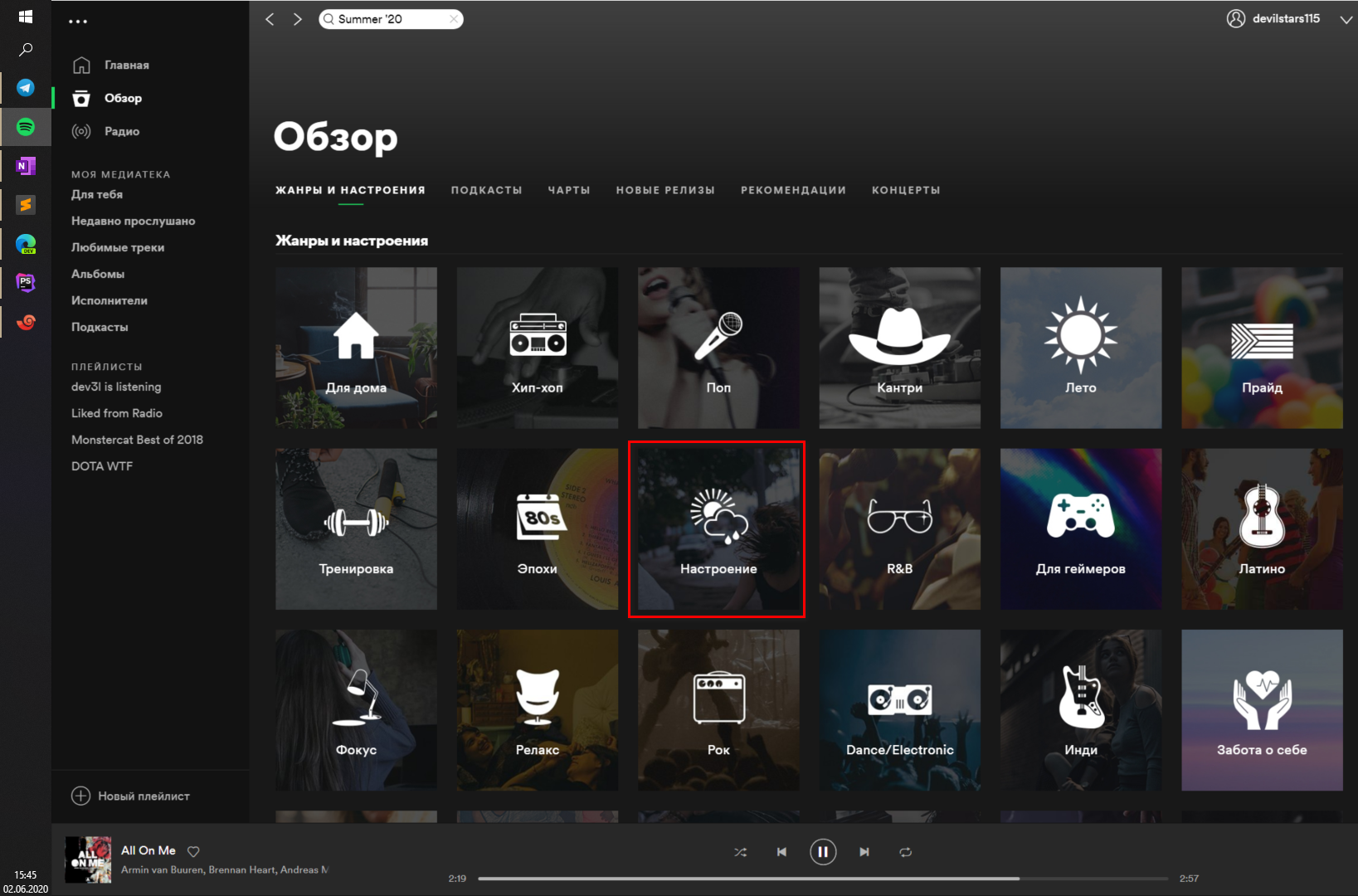Open the Windows Start menu
The image size is (1358, 896).
click(x=26, y=17)
